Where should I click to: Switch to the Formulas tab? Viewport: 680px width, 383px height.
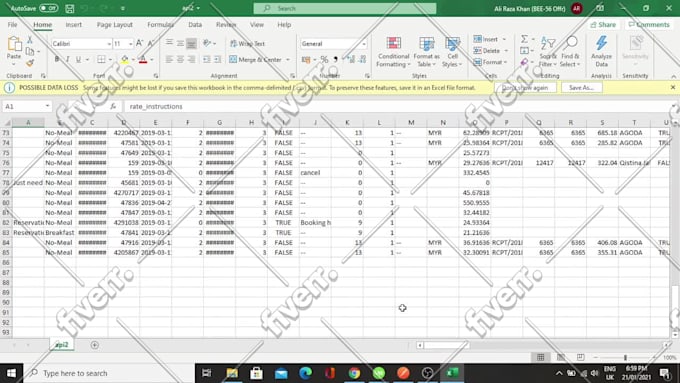point(160,25)
